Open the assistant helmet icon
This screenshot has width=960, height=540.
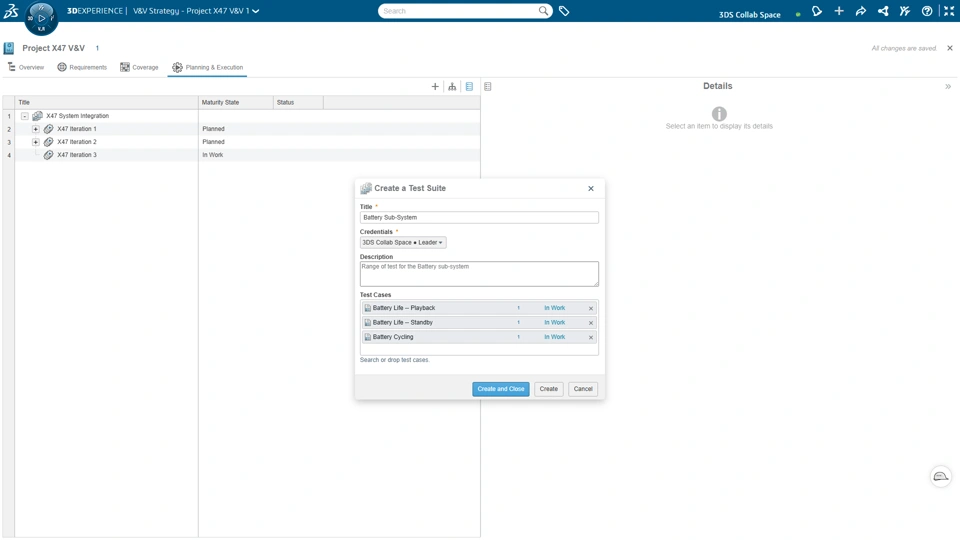pyautogui.click(x=940, y=476)
